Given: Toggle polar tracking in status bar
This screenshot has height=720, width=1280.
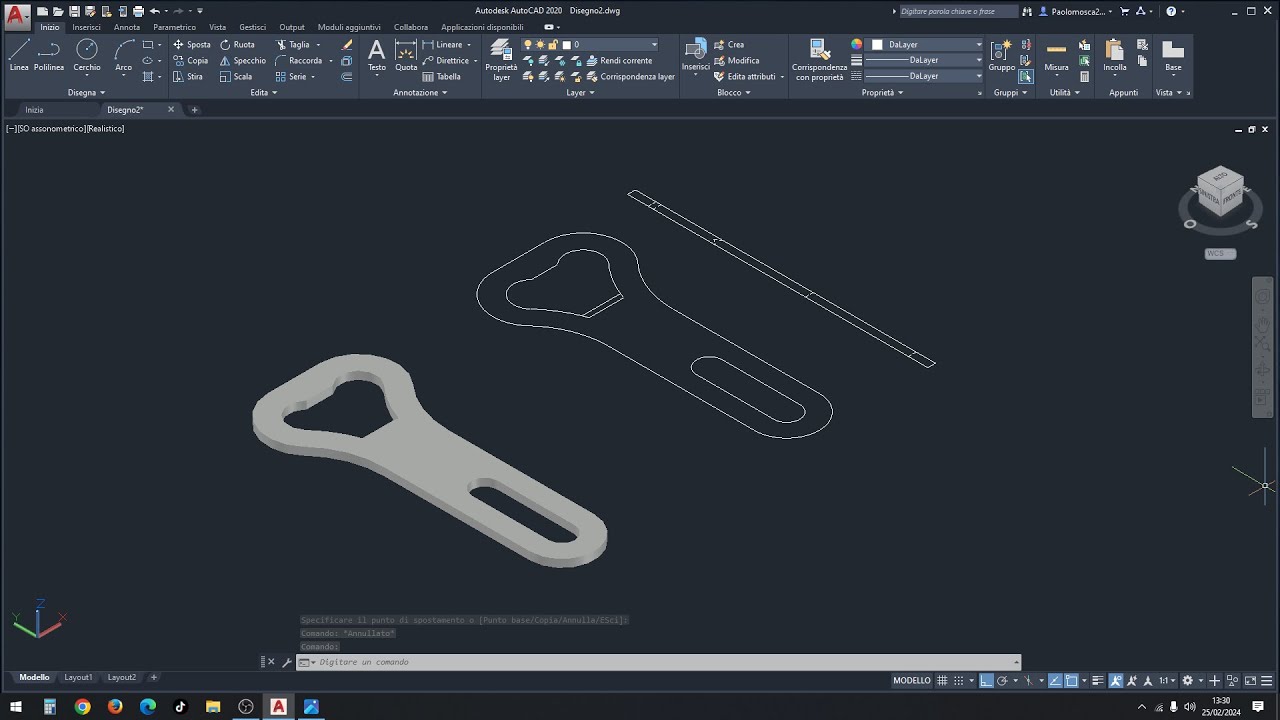Looking at the screenshot, I should [x=1002, y=680].
